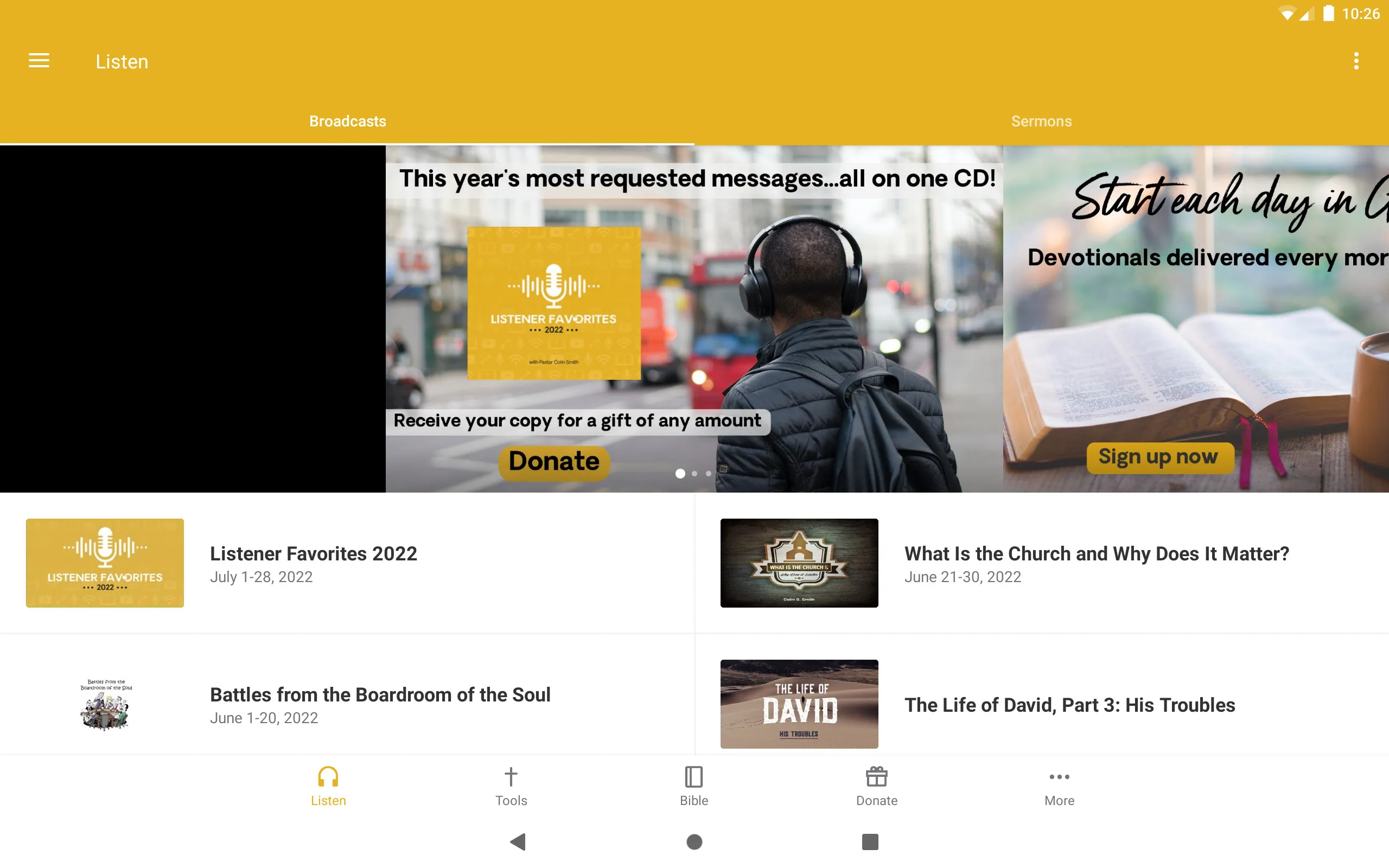Image resolution: width=1389 pixels, height=868 pixels.
Task: Open What Is the Church series
Action: click(1041, 562)
